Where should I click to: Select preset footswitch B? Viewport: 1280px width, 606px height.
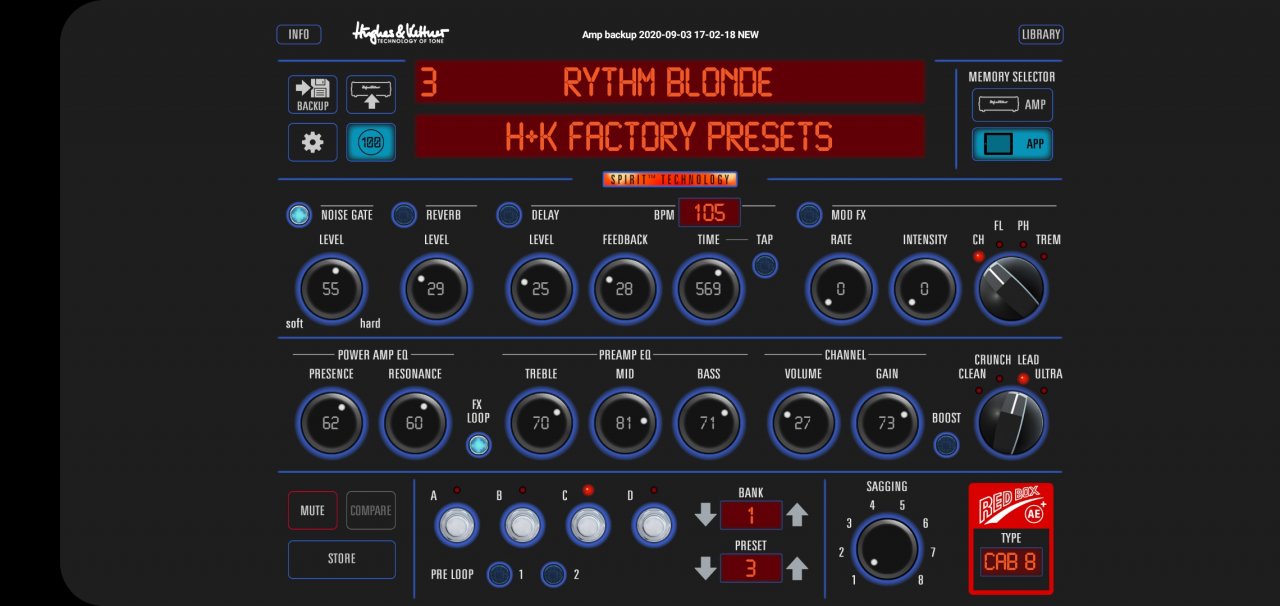coord(522,524)
